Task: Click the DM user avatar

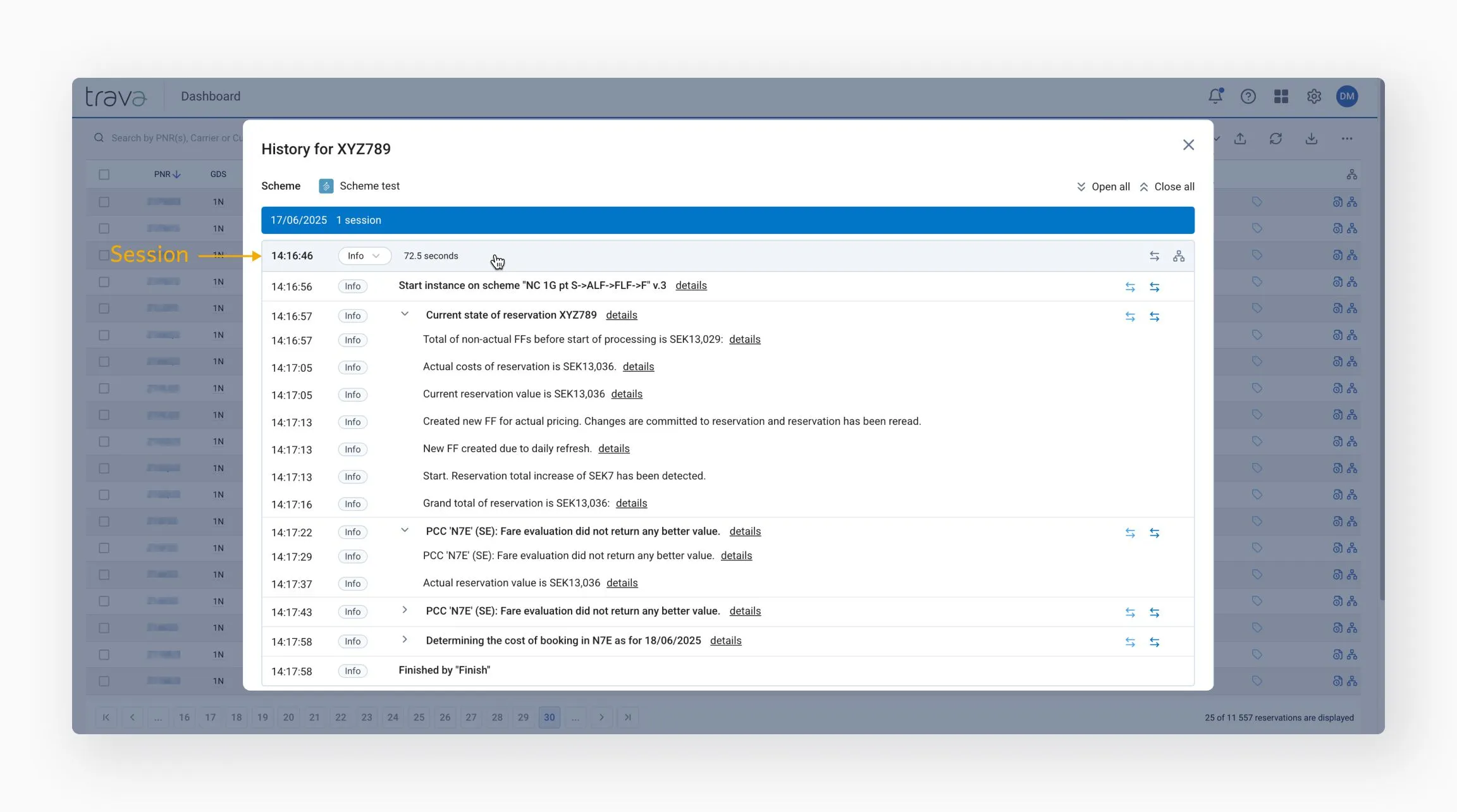Action: click(1347, 96)
